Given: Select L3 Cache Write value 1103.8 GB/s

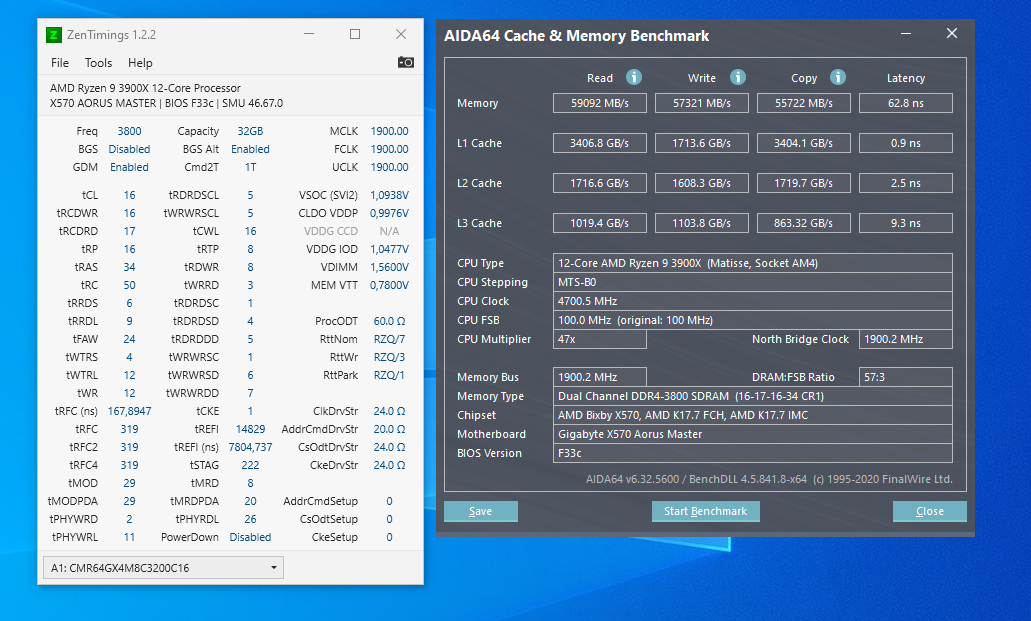Looking at the screenshot, I should [702, 224].
